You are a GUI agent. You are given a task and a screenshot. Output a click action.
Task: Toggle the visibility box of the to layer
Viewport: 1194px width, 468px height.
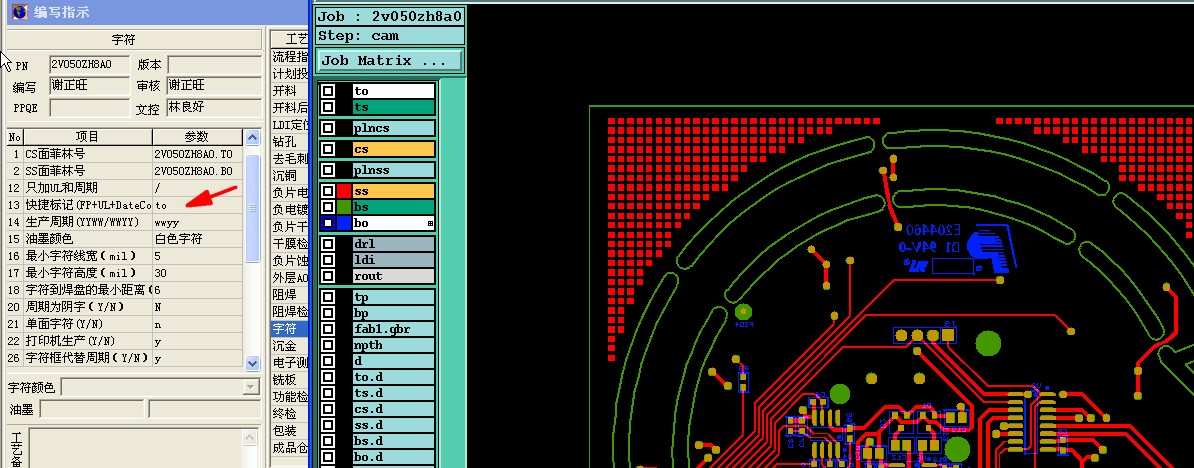[328, 91]
